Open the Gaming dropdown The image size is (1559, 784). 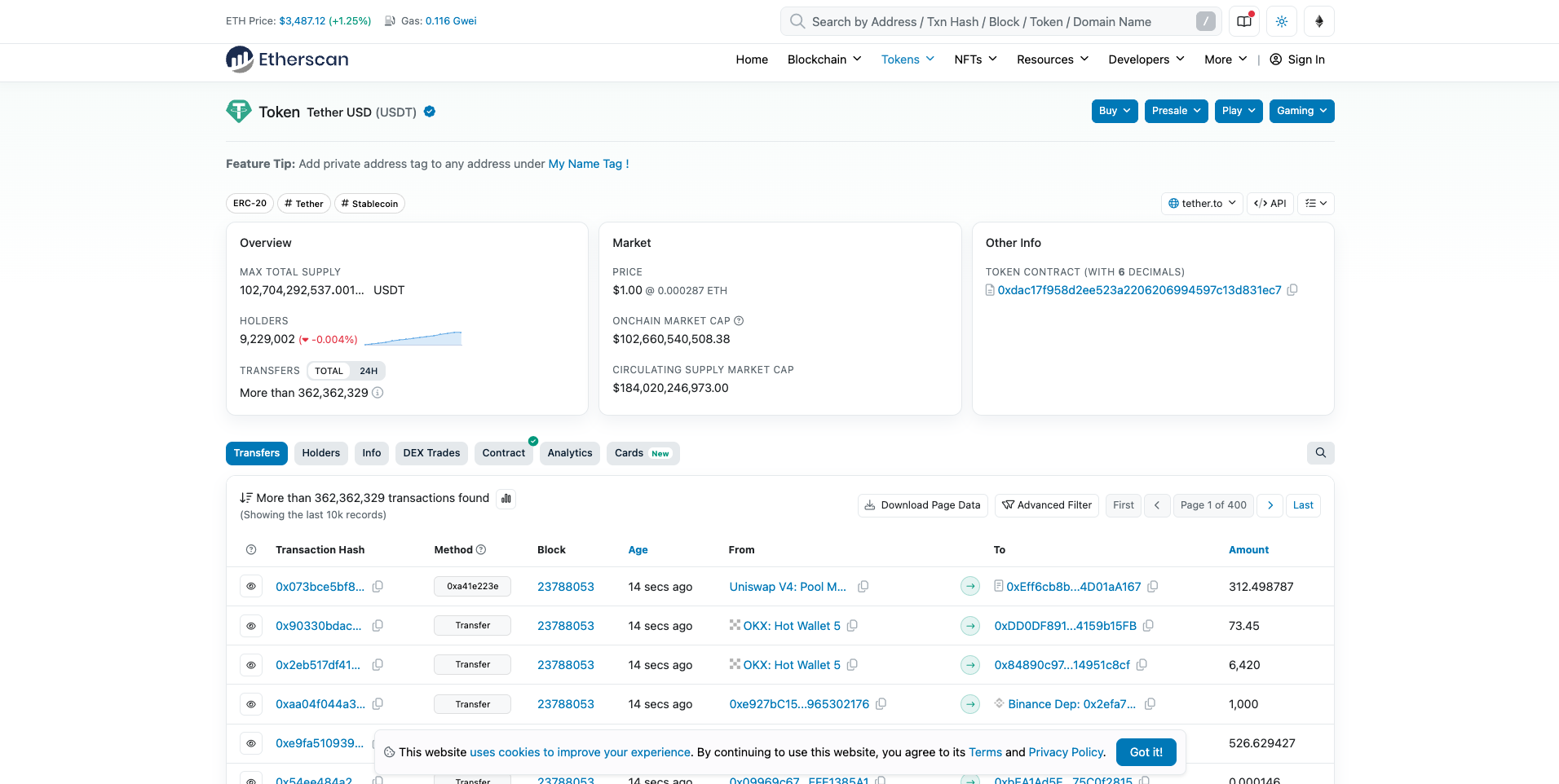coord(1302,111)
